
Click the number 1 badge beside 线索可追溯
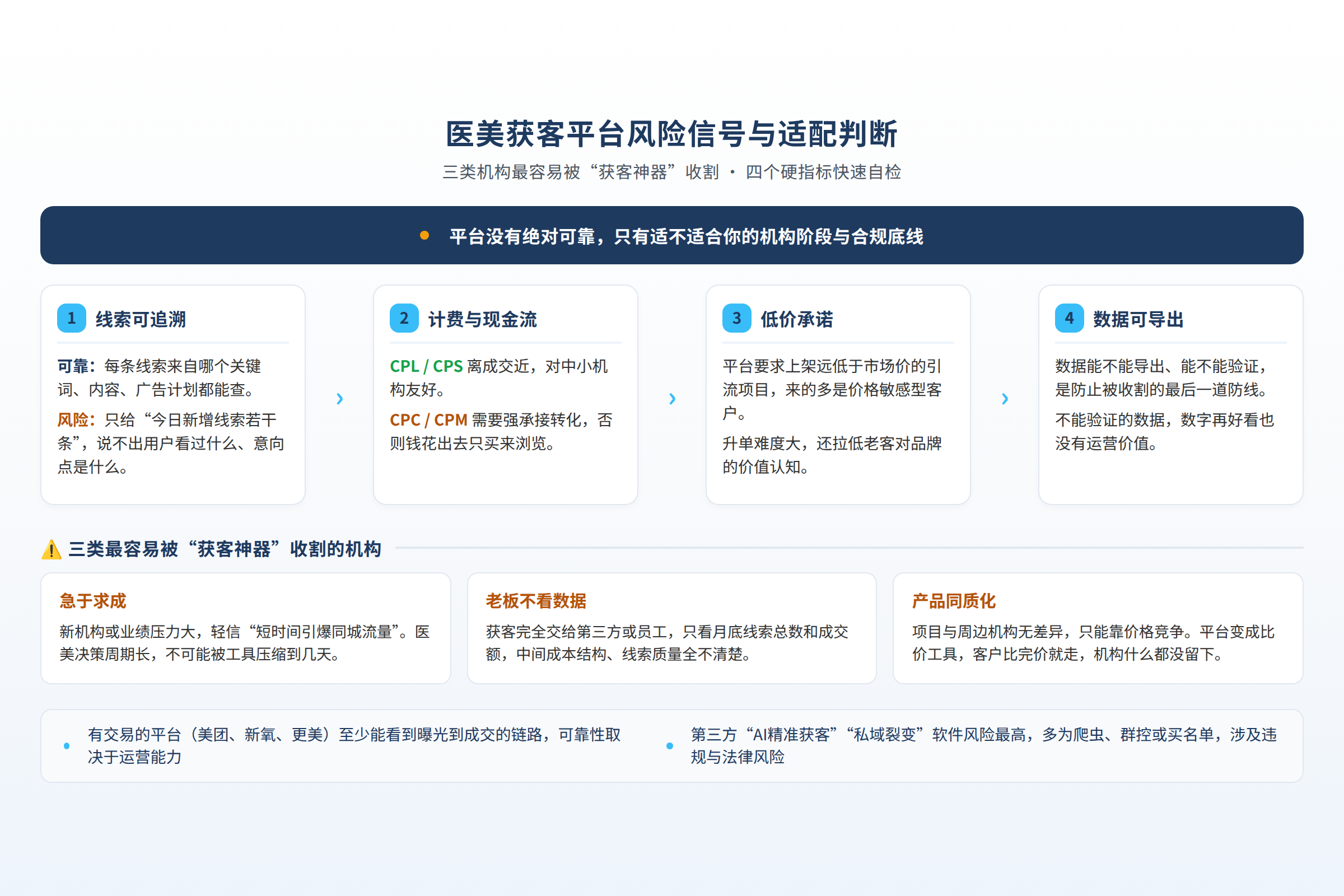coord(72,318)
